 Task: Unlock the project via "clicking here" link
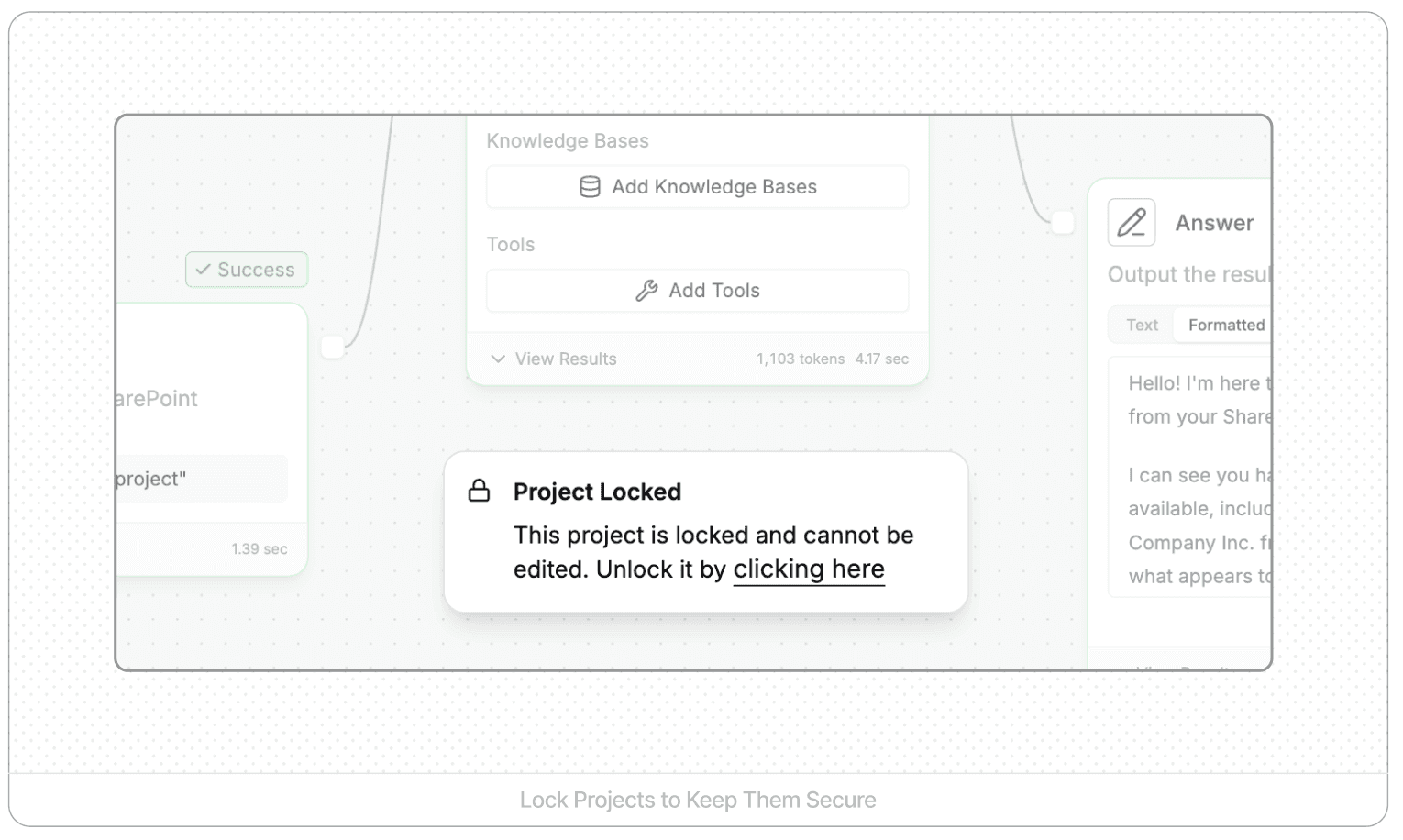[x=809, y=569]
